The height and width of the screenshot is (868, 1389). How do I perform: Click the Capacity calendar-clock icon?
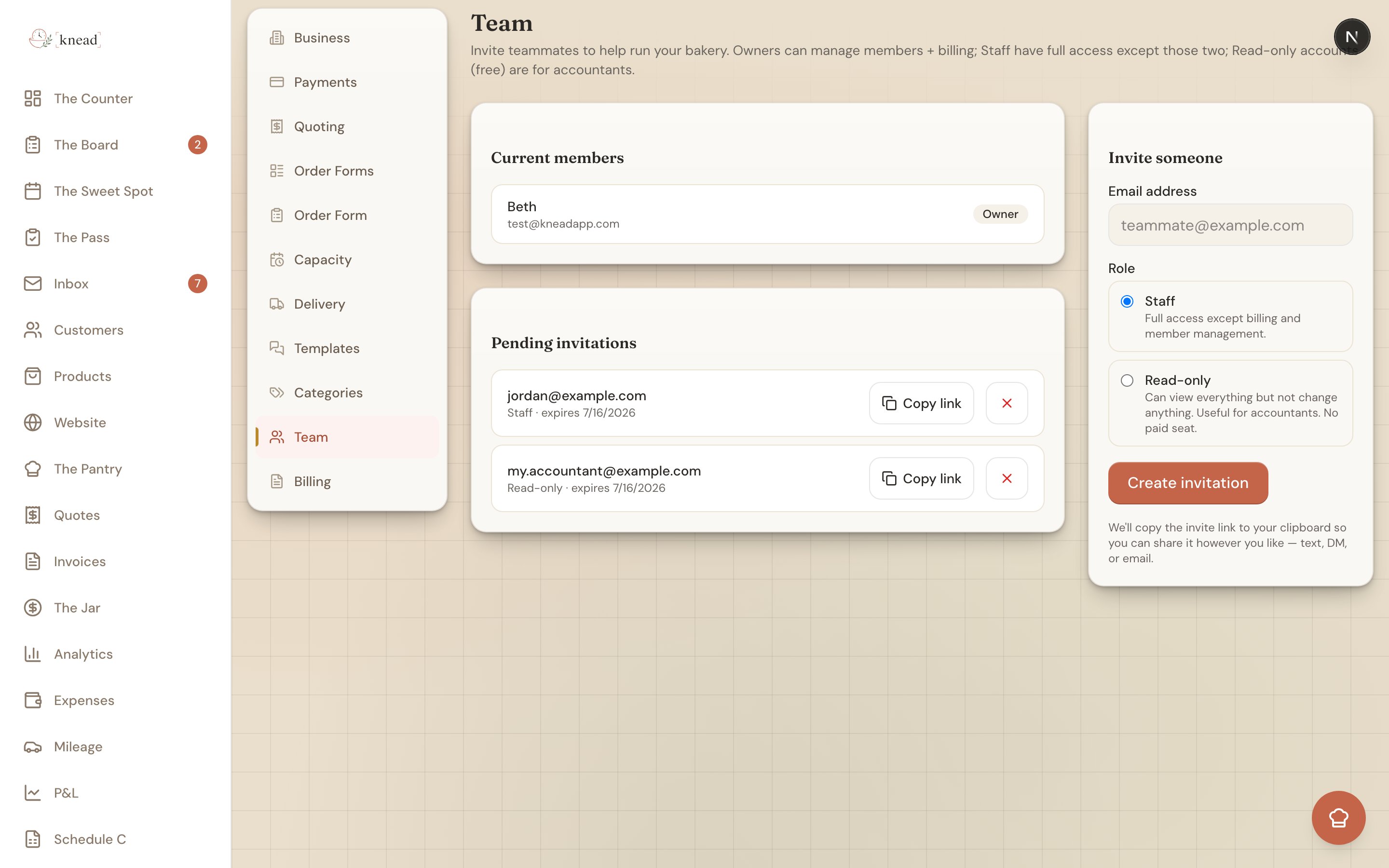click(277, 259)
